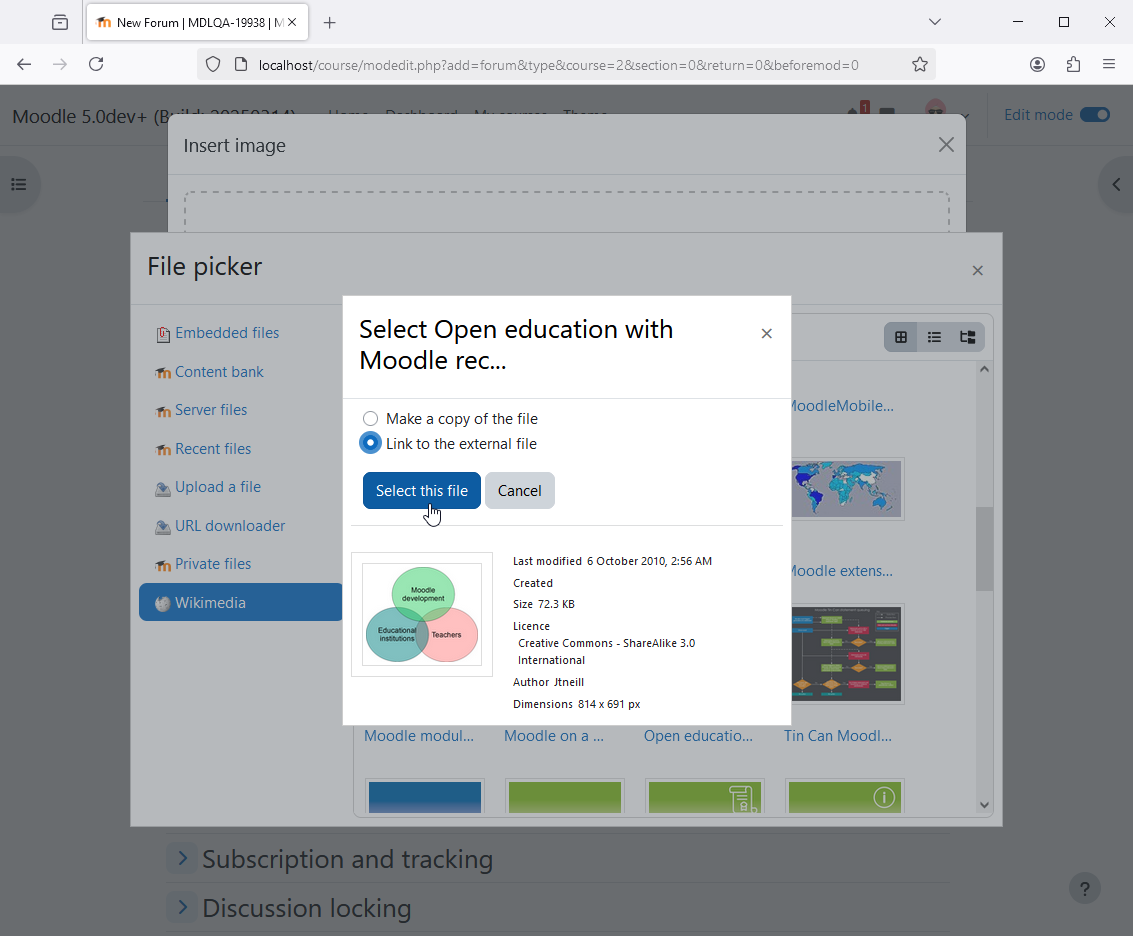1133x936 pixels.
Task: Click the Upload a file icon
Action: point(163,489)
